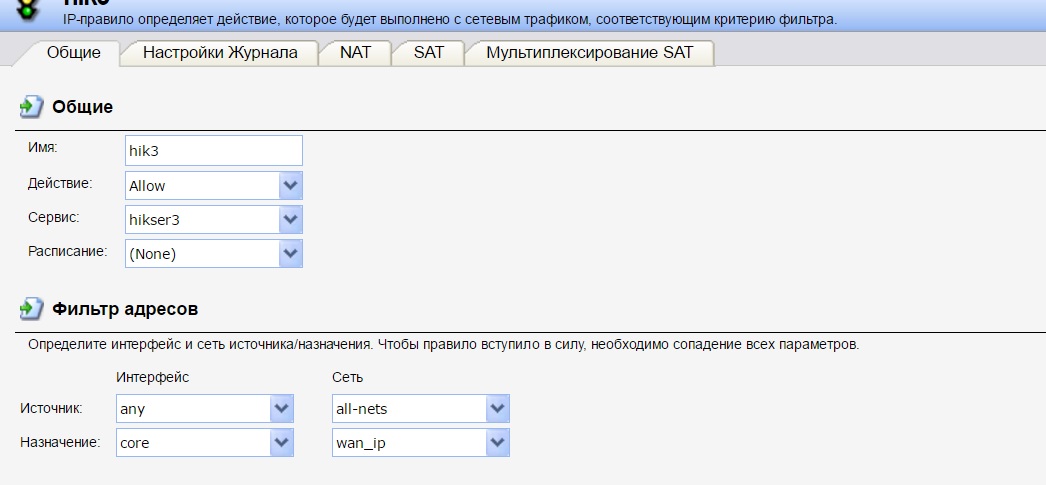The width and height of the screenshot is (1046, 485).
Task: Select the Общие tab
Action: pyautogui.click(x=74, y=53)
